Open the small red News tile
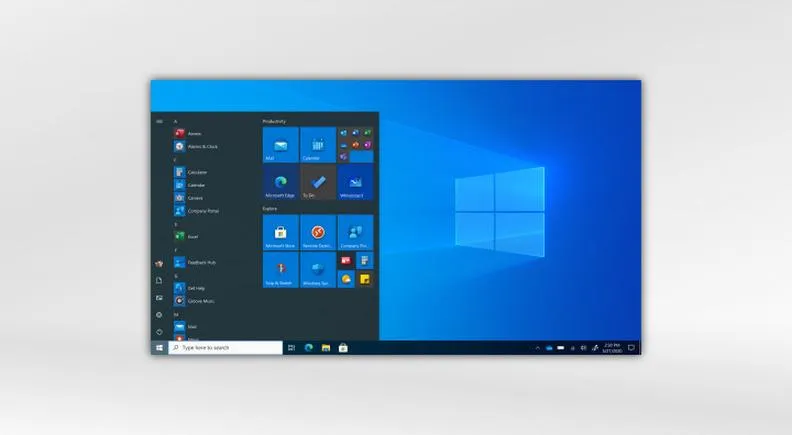Viewport: 792px width, 435px height. coord(346,261)
